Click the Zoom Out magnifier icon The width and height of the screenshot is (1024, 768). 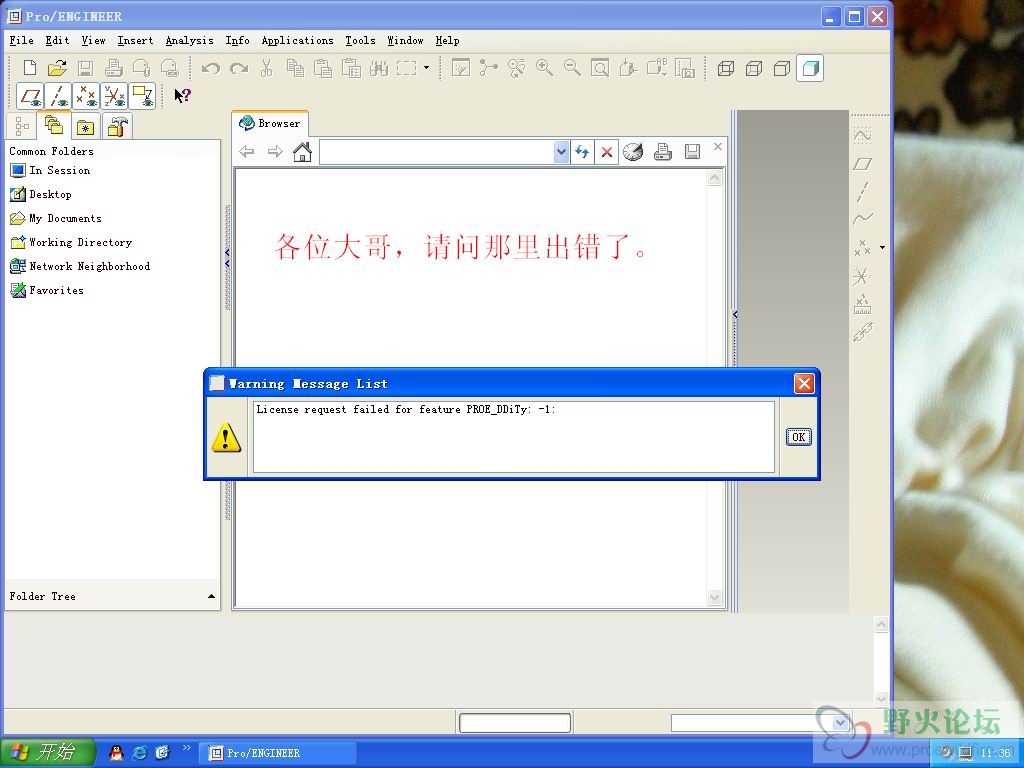click(572, 68)
